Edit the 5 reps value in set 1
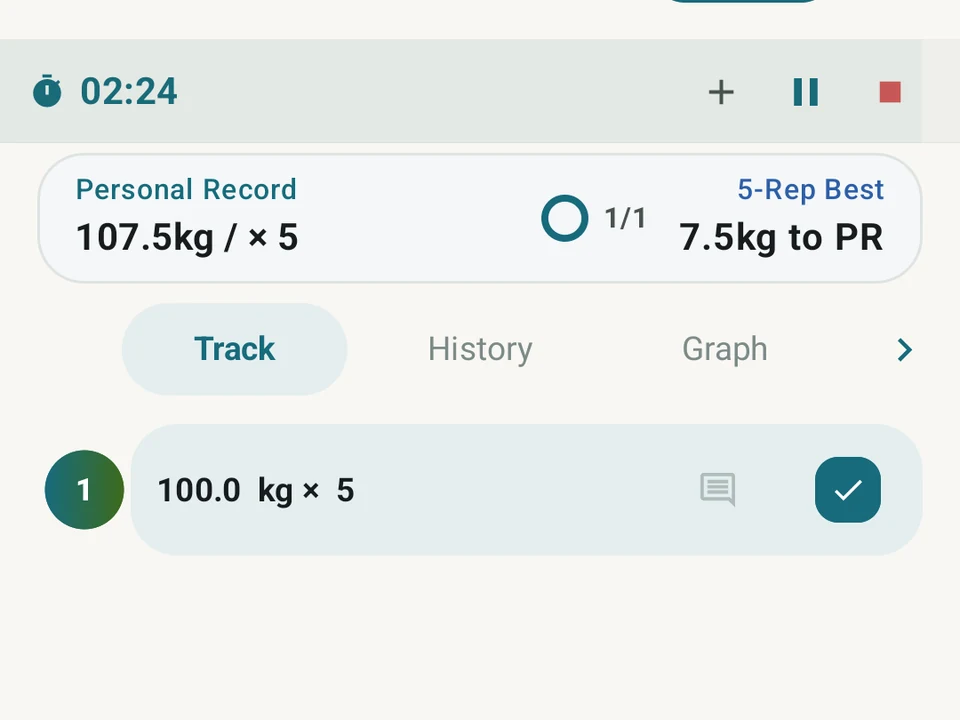The width and height of the screenshot is (960, 720). click(x=345, y=490)
